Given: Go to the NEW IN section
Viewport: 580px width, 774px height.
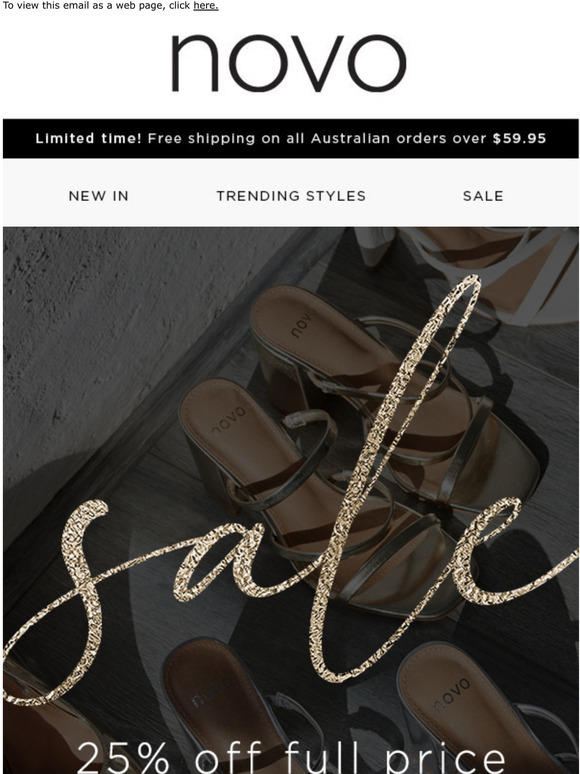Looking at the screenshot, I should (98, 196).
